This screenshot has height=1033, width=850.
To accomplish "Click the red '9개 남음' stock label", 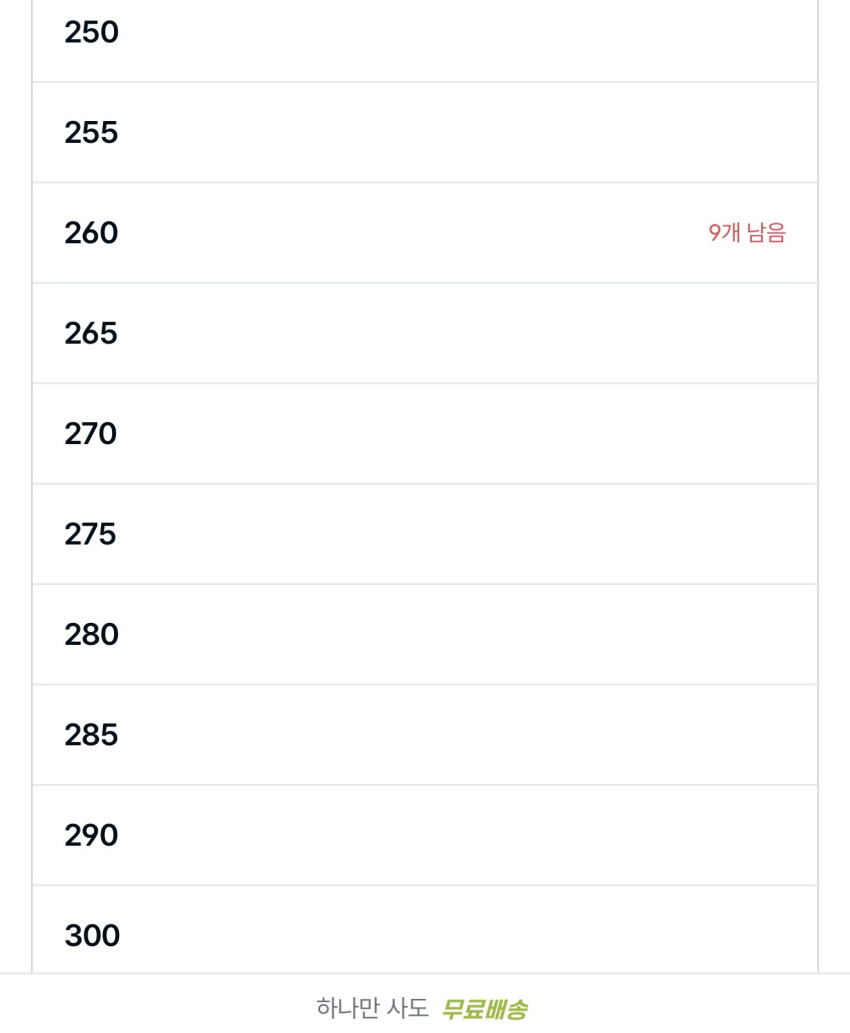I will [747, 233].
